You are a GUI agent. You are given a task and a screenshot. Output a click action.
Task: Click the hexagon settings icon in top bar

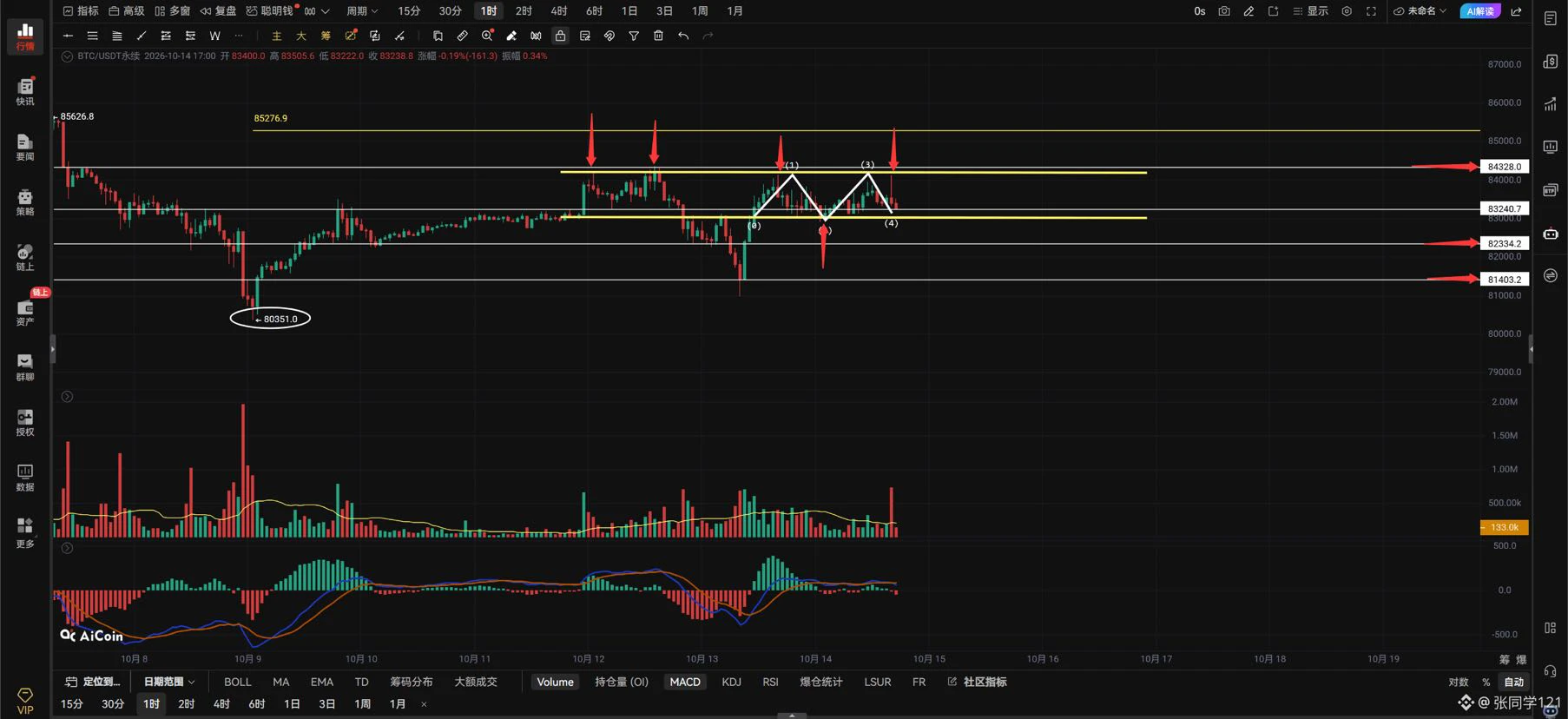pyautogui.click(x=1347, y=11)
